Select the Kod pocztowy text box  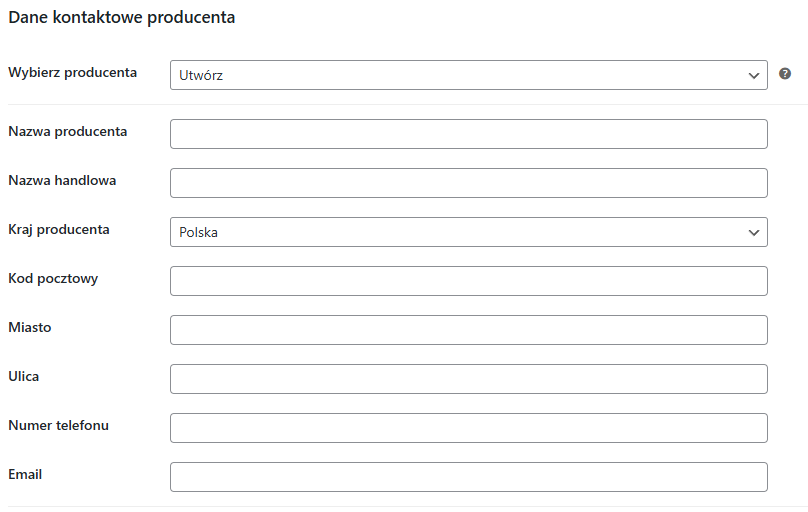[468, 281]
